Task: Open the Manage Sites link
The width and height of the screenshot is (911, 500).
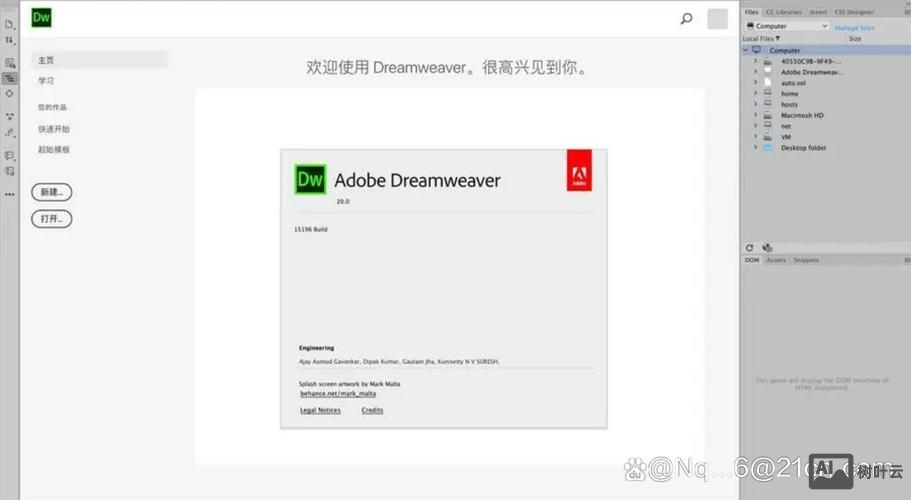Action: pyautogui.click(x=854, y=27)
